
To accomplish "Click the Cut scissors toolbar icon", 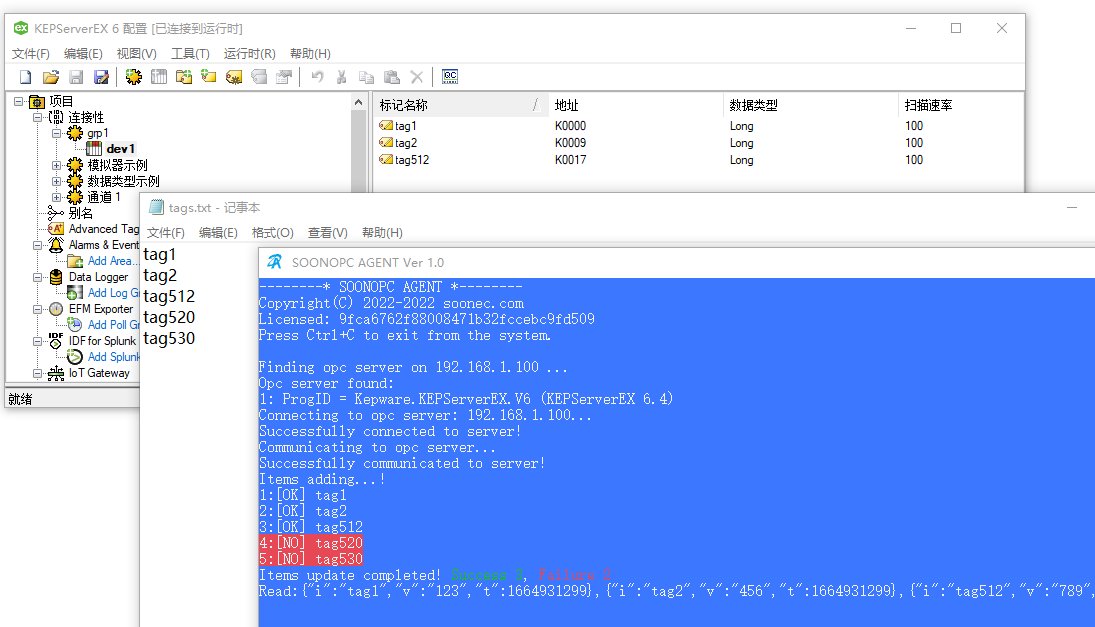I will [x=341, y=77].
